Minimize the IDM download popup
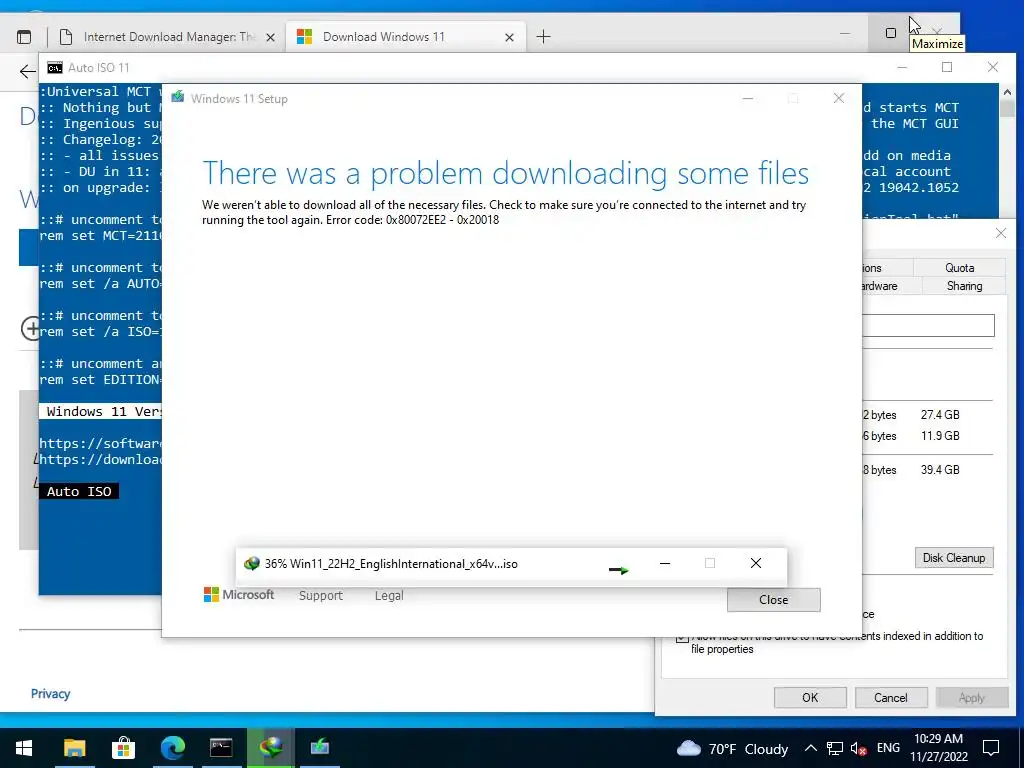The image size is (1024, 768). click(665, 563)
